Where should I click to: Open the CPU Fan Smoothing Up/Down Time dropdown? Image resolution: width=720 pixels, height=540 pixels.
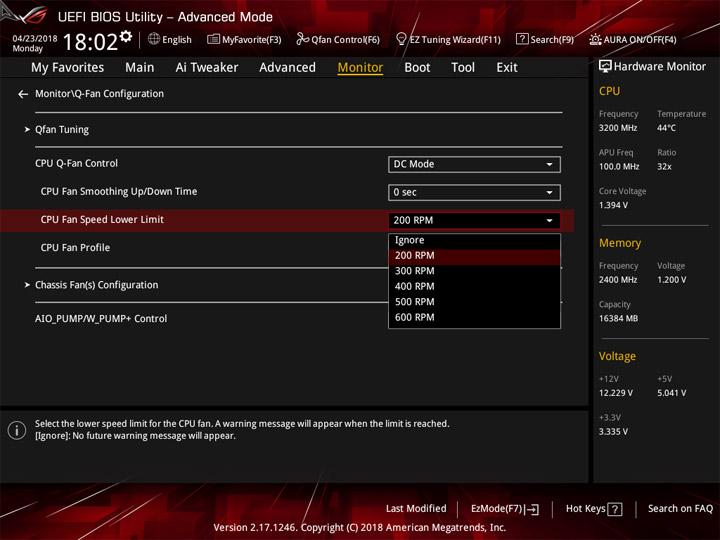click(x=474, y=192)
